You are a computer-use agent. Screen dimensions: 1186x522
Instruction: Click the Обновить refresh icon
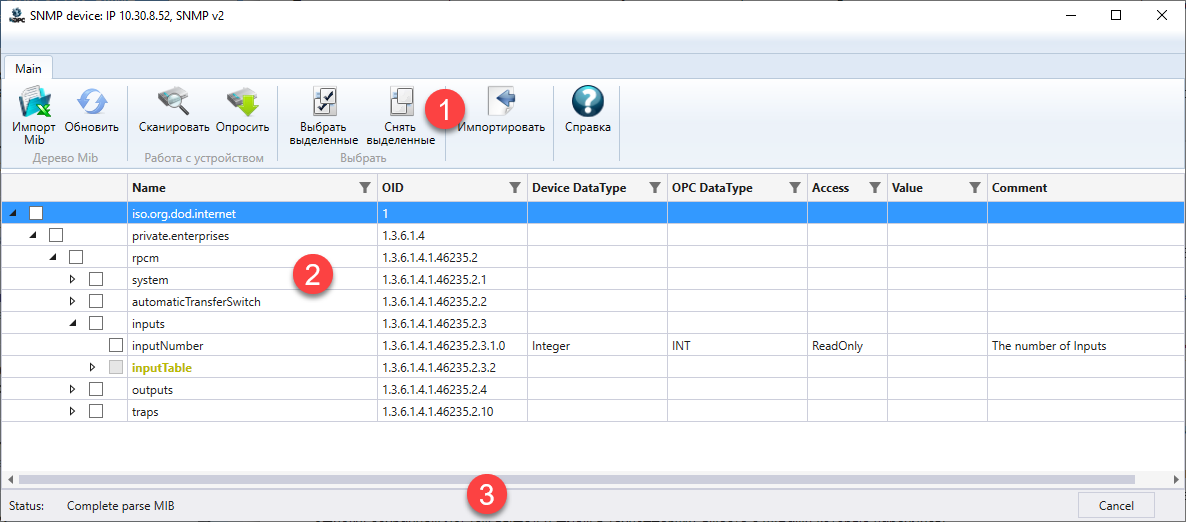(92, 102)
